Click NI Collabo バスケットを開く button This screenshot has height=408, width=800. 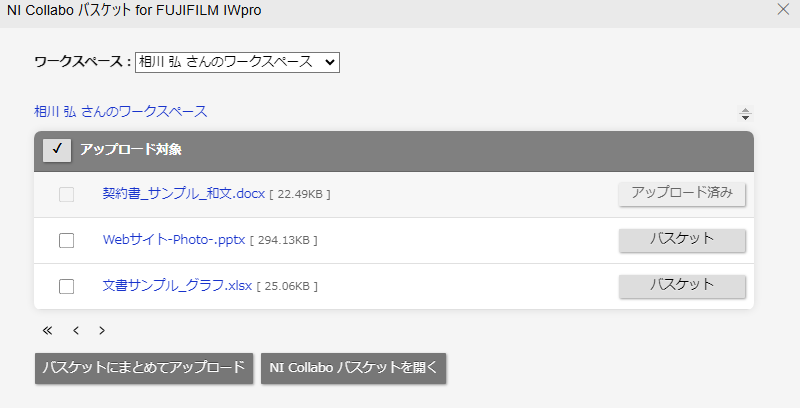[354, 368]
